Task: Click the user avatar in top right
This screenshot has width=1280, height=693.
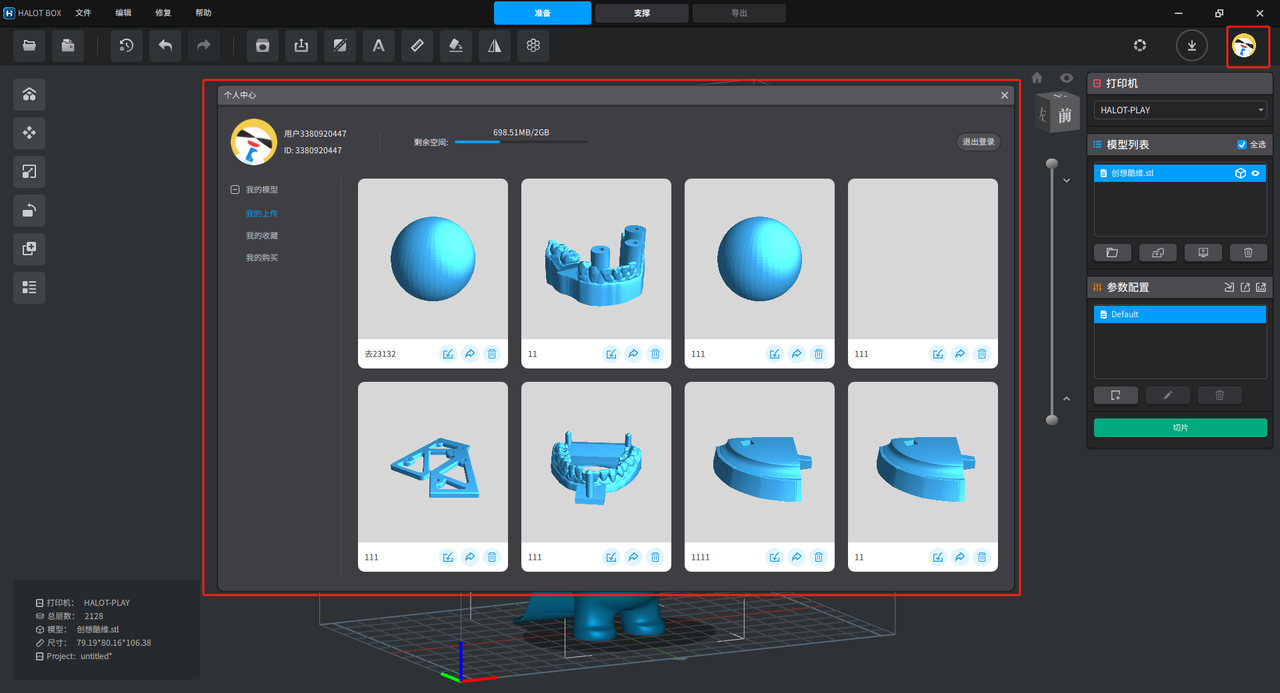Action: point(1243,45)
